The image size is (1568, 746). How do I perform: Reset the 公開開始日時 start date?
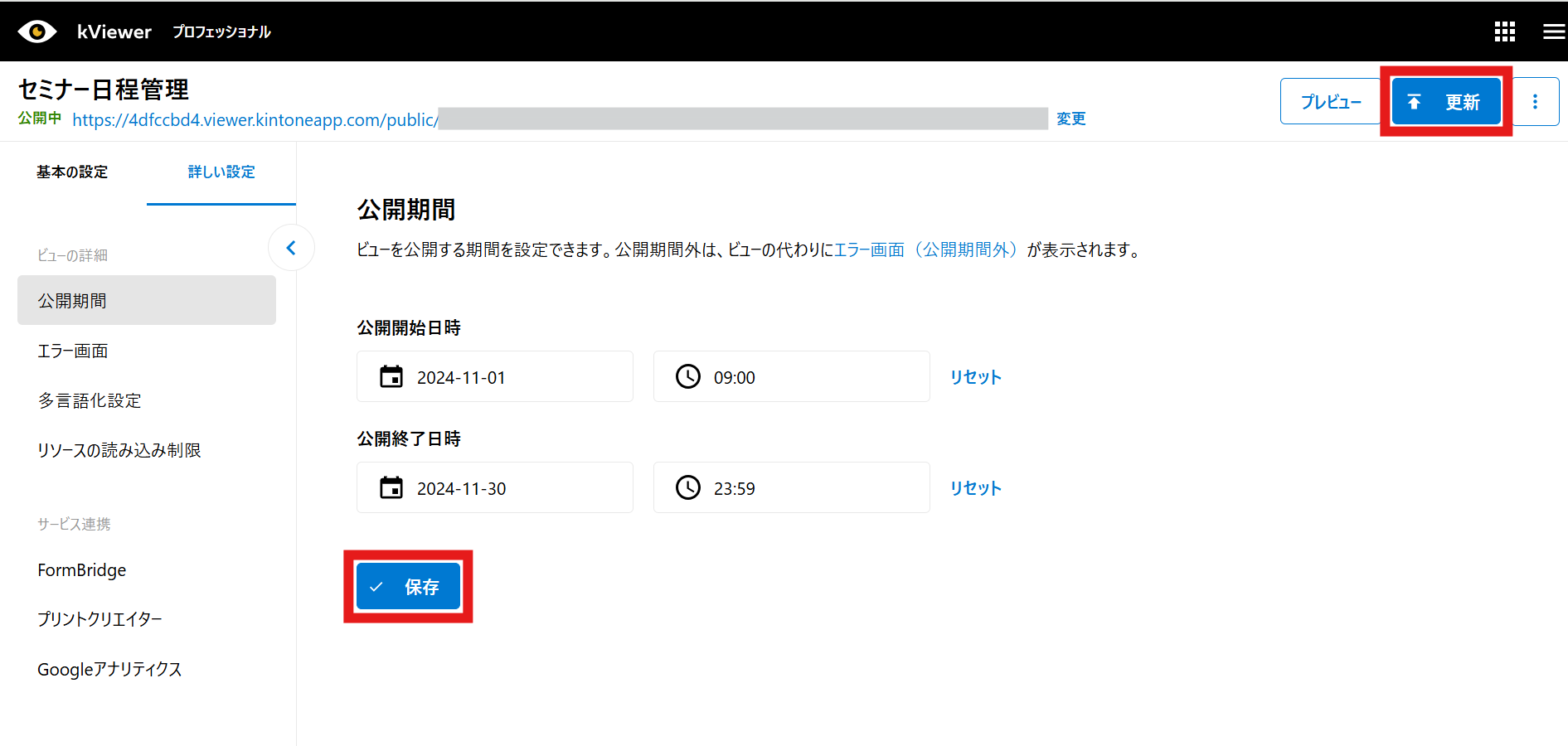coord(975,377)
